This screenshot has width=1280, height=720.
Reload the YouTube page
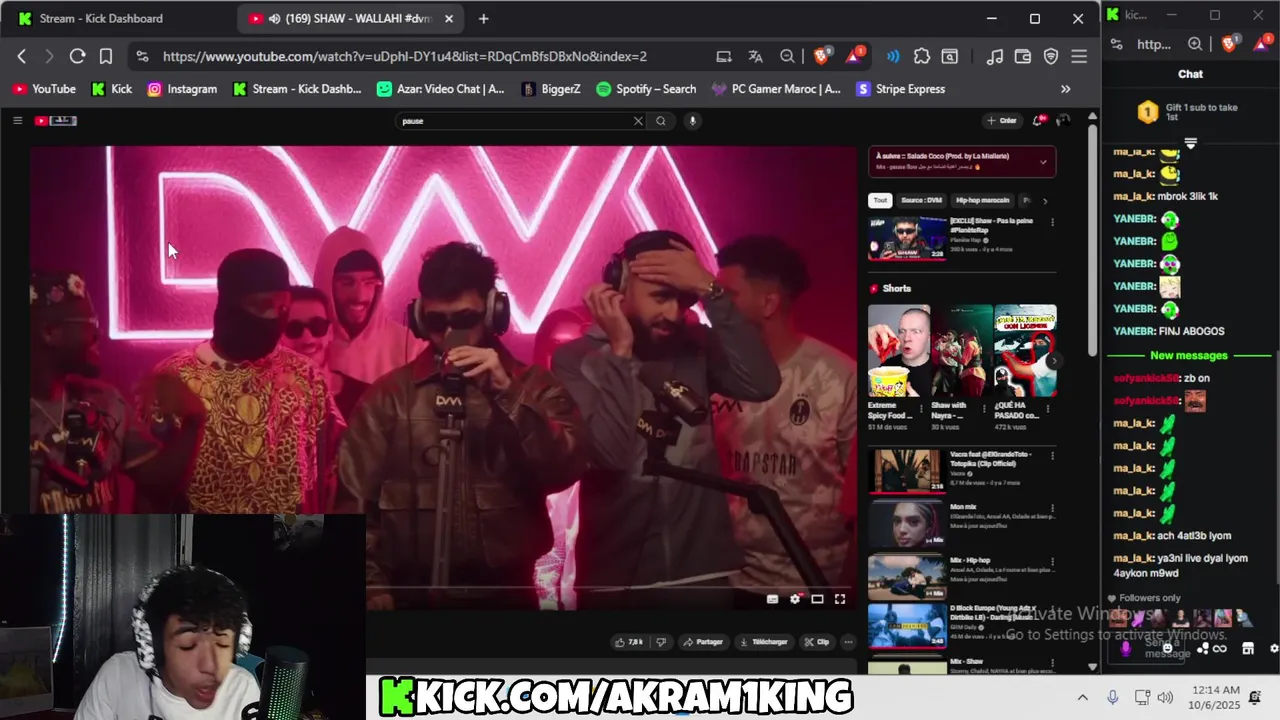[77, 56]
